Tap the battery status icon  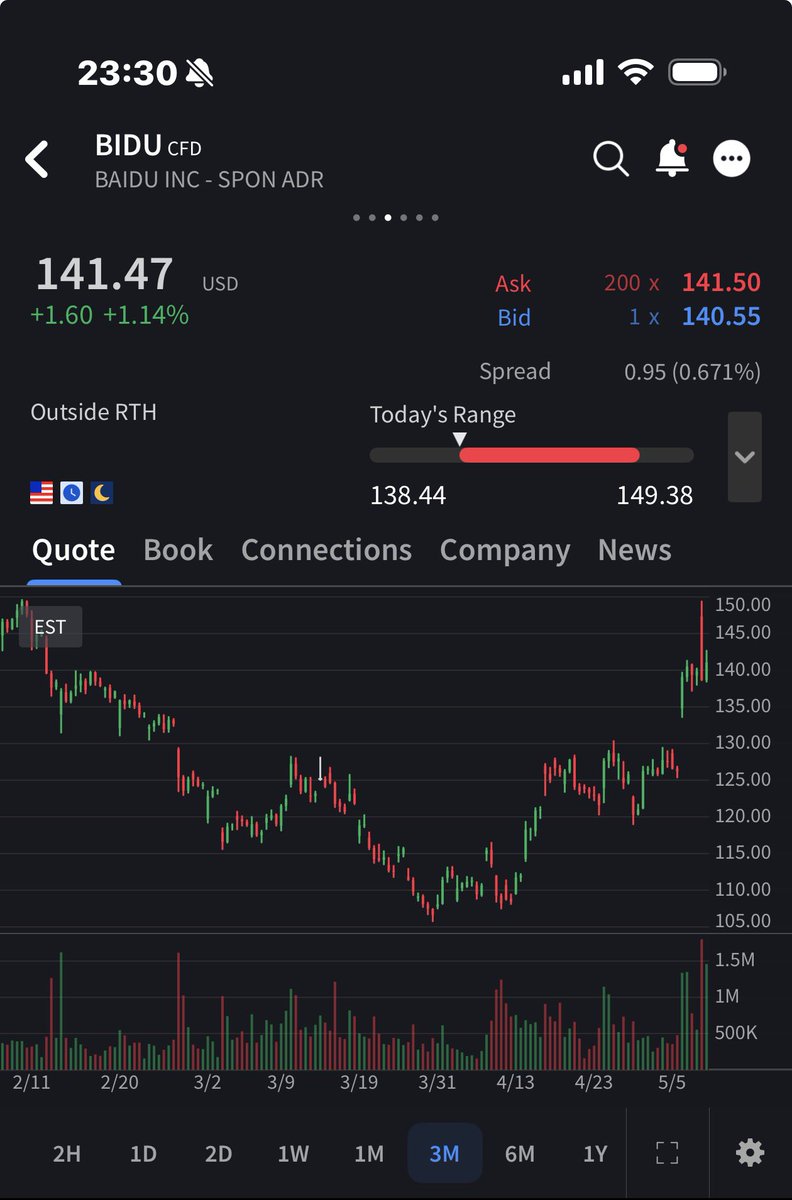point(697,72)
